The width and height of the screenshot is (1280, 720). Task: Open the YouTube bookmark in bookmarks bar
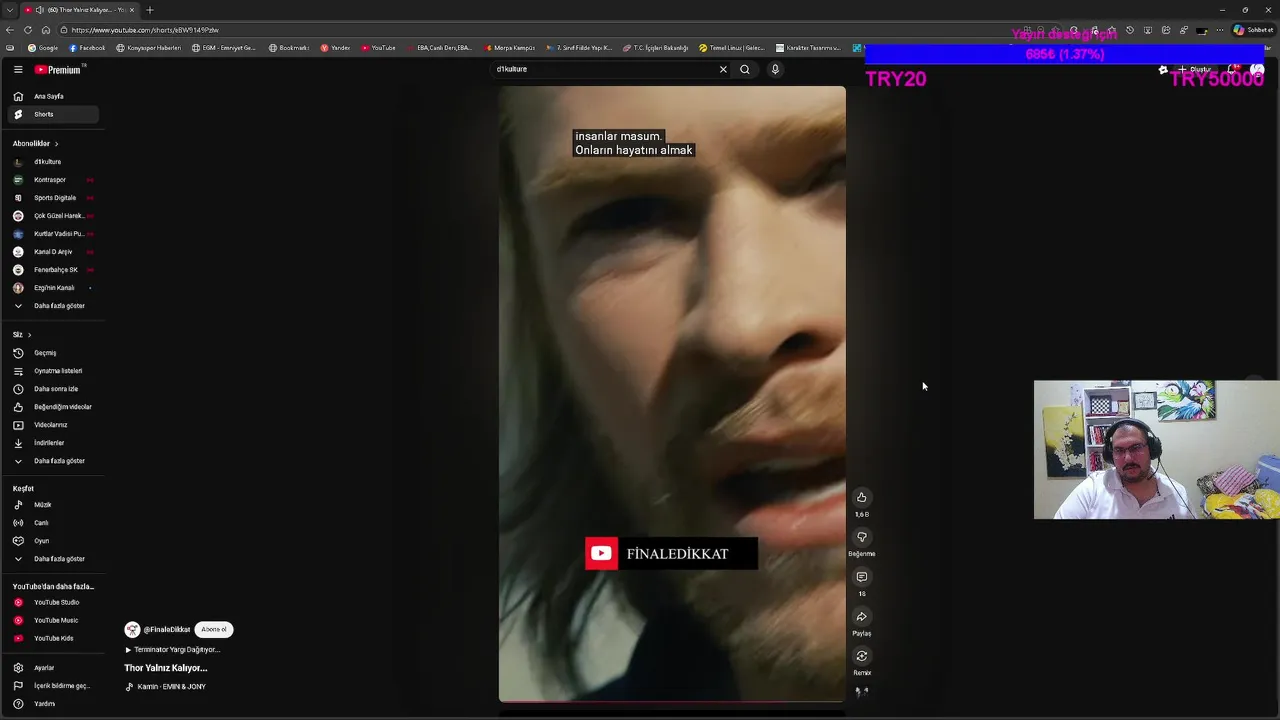coord(378,48)
